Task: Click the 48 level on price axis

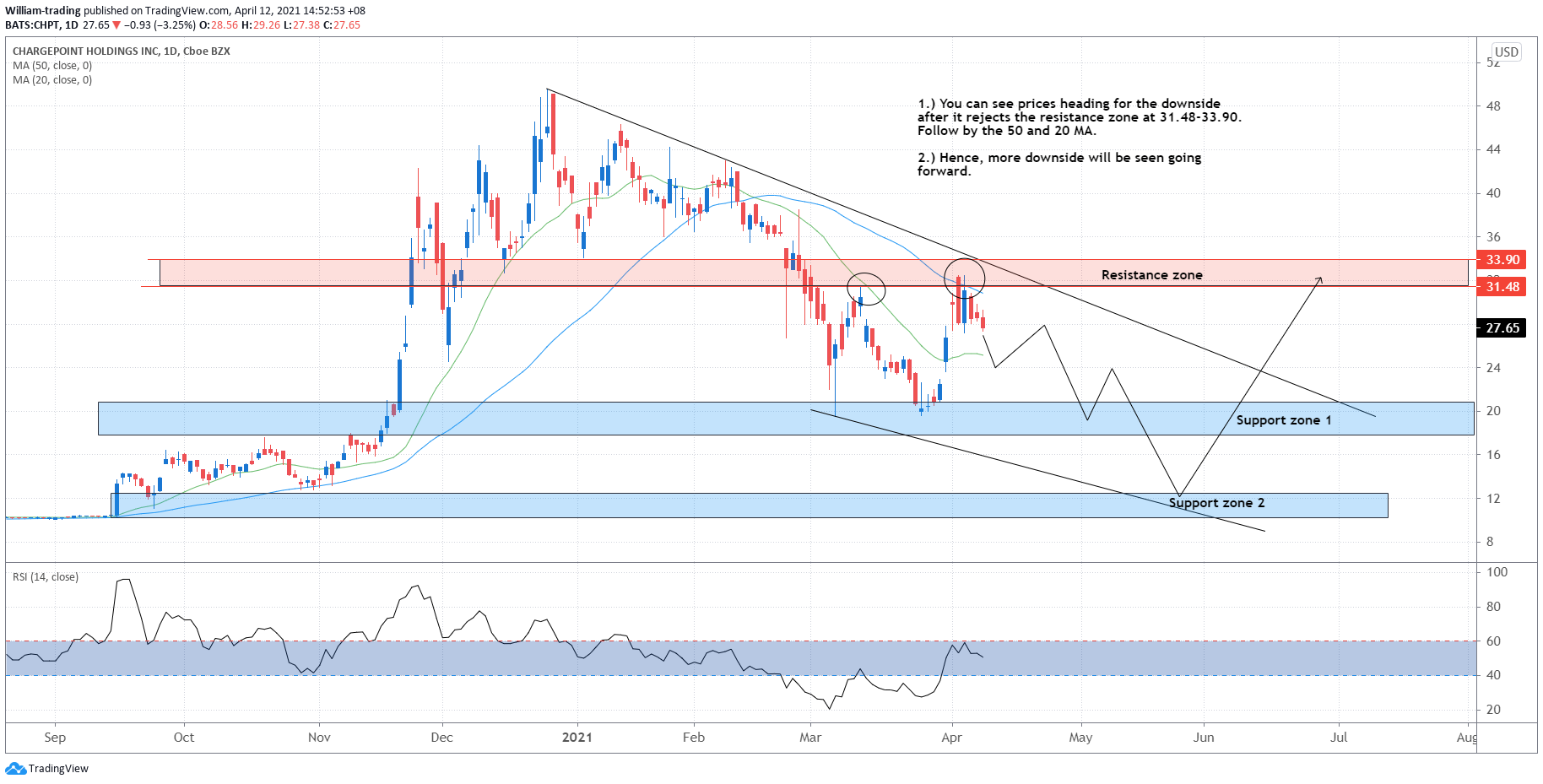Action: pos(1493,106)
